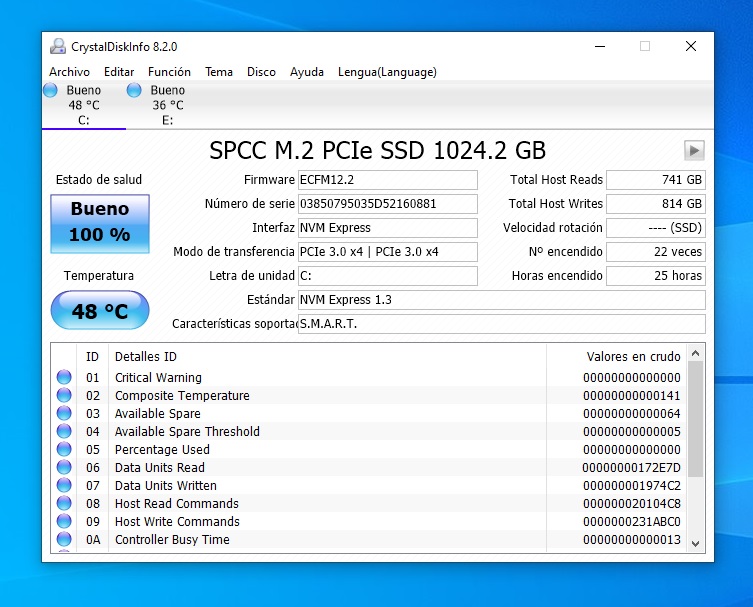
Task: Click status orb for Critical Warning row
Action: tap(64, 378)
